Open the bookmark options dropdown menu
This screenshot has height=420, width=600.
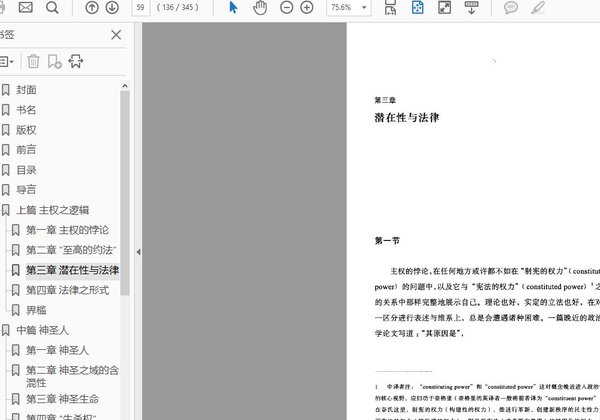7,62
